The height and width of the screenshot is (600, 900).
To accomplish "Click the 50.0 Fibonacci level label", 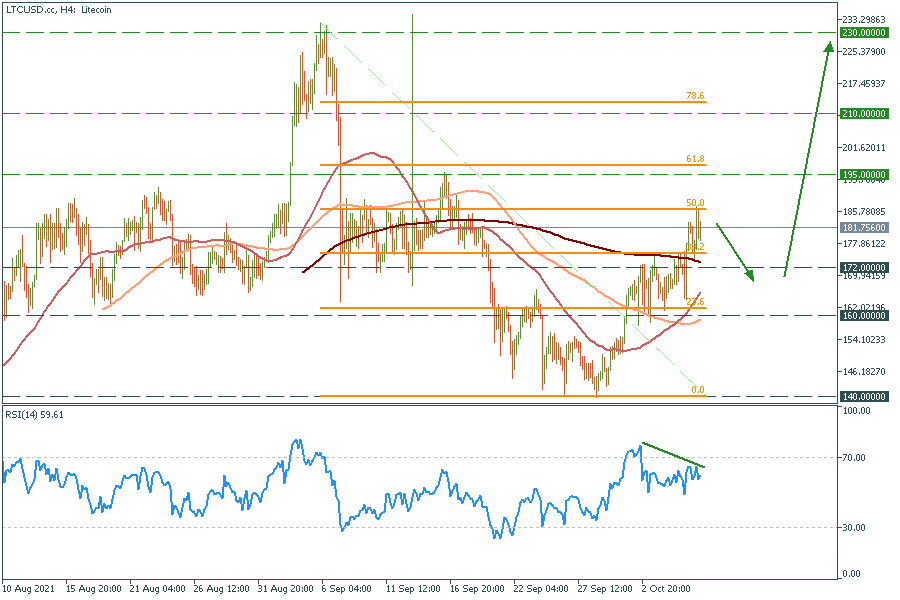I will tap(695, 202).
